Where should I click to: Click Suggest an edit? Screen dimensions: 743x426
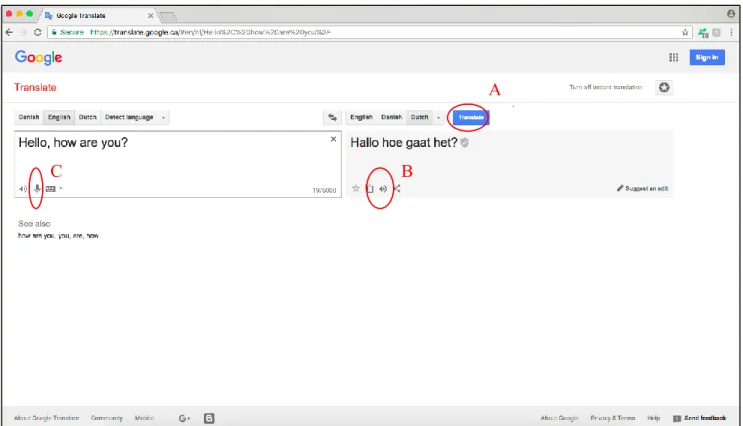point(643,188)
